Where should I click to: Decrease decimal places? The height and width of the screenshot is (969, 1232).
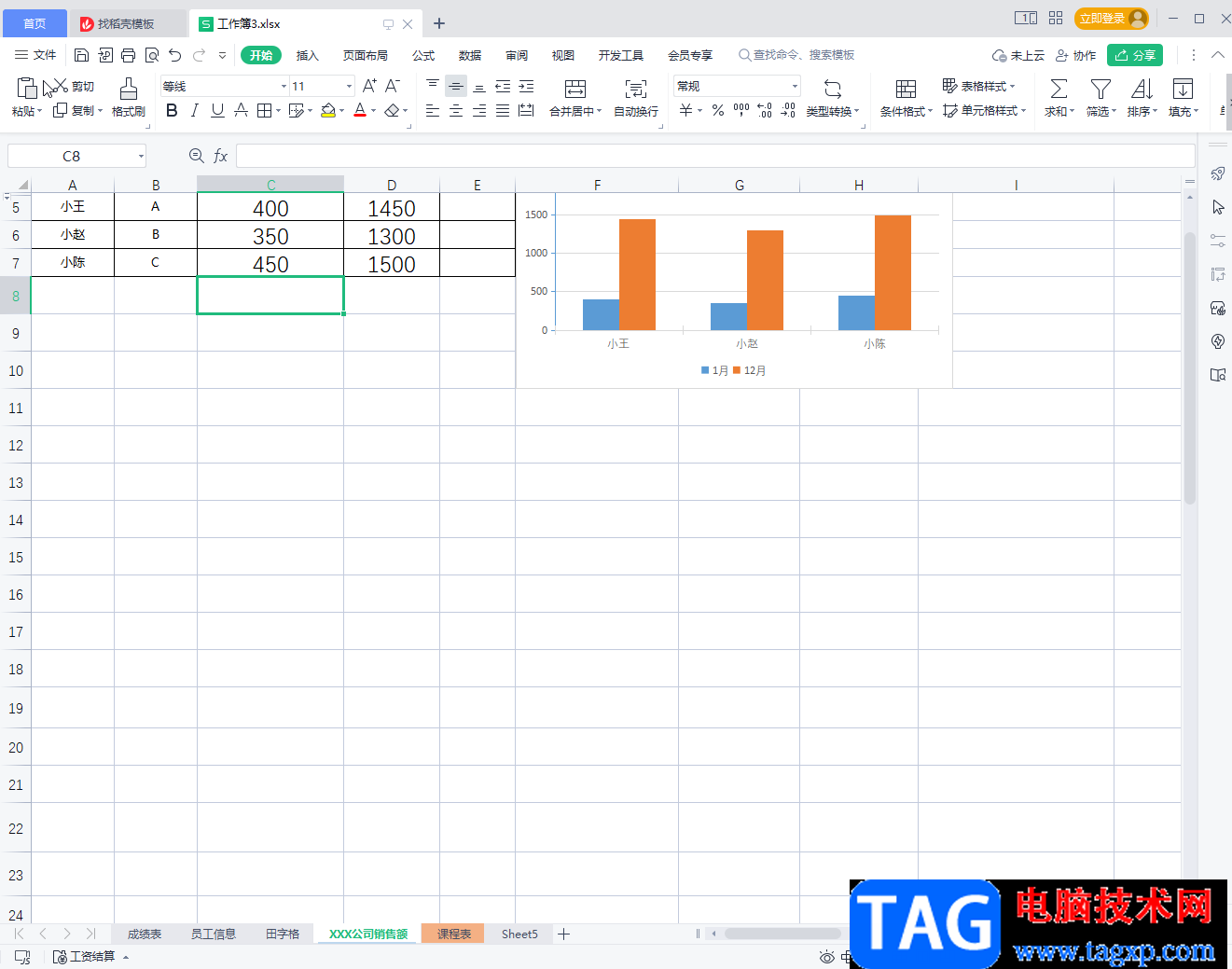click(788, 110)
